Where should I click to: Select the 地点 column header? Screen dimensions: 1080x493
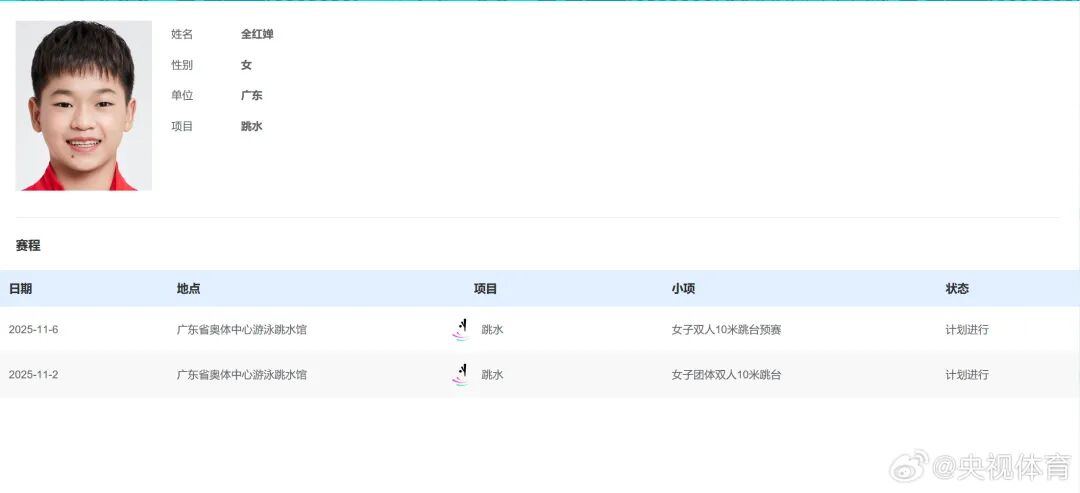[189, 289]
